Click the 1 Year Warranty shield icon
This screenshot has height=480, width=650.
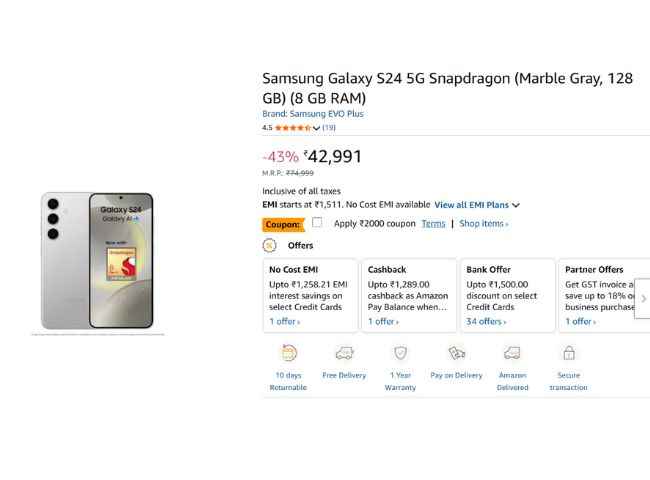(400, 353)
